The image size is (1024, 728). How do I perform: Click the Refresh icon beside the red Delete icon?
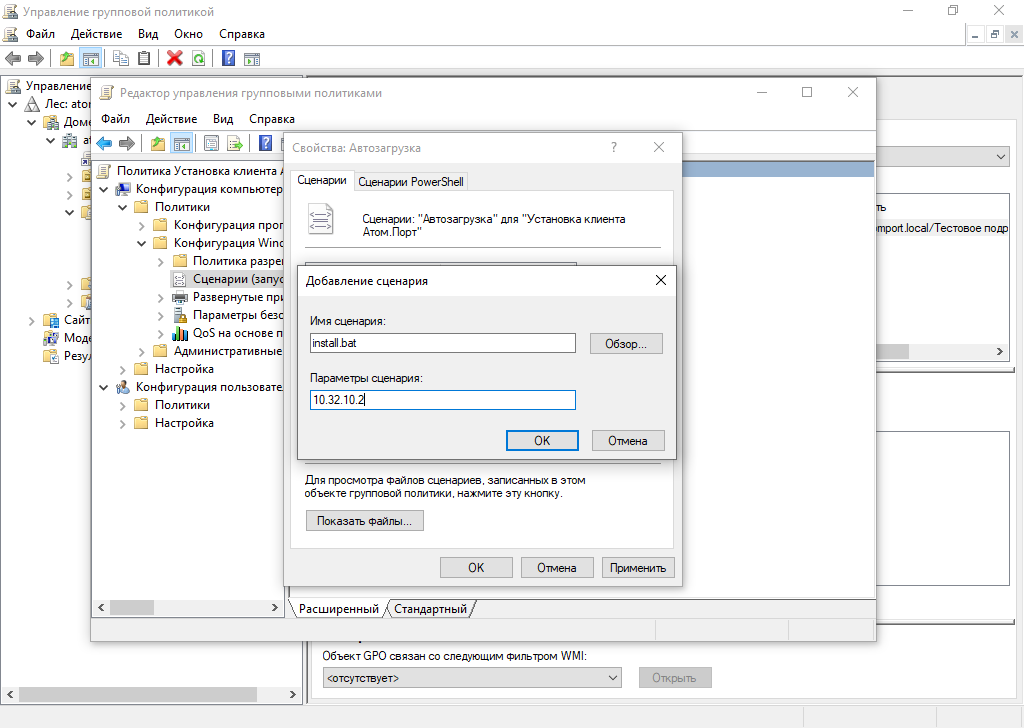pyautogui.click(x=199, y=58)
